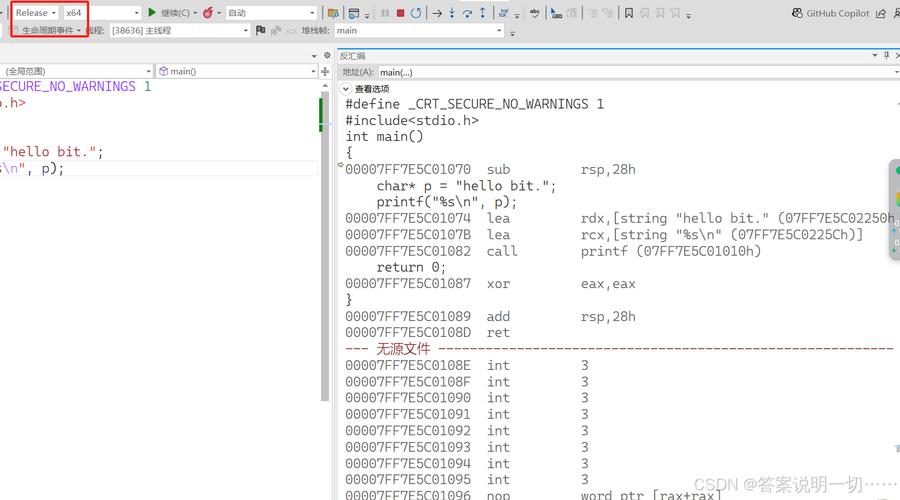Click the GitHub Copilot label
Screen dimensions: 900x500
tap(837, 13)
